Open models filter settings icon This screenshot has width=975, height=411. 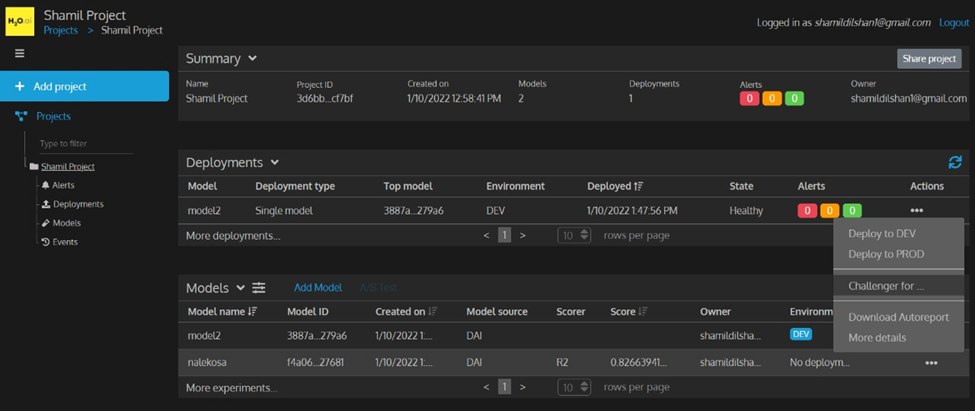(259, 288)
